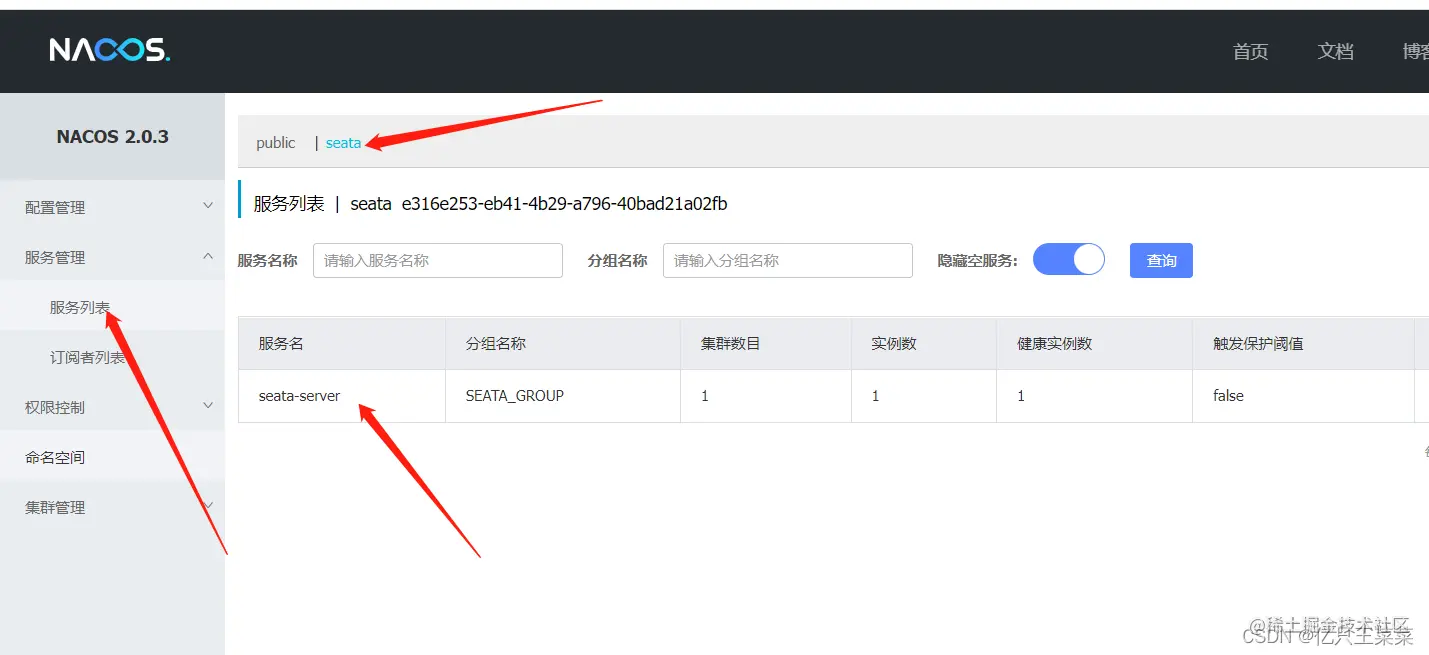Viewport: 1429px width, 655px height.
Task: Focus the 分组名称 input field
Action: point(788,260)
